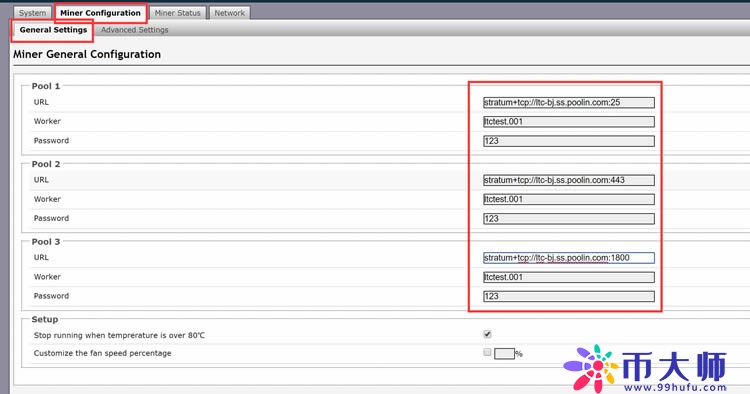This screenshot has height=394, width=750.
Task: Click the Pool 1 Password field
Action: [x=569, y=141]
